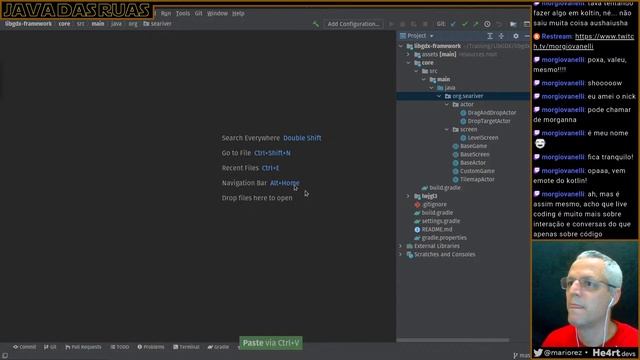This screenshot has height=360, width=640.
Task: Open the Gradle tool window tab
Action: [x=218, y=347]
